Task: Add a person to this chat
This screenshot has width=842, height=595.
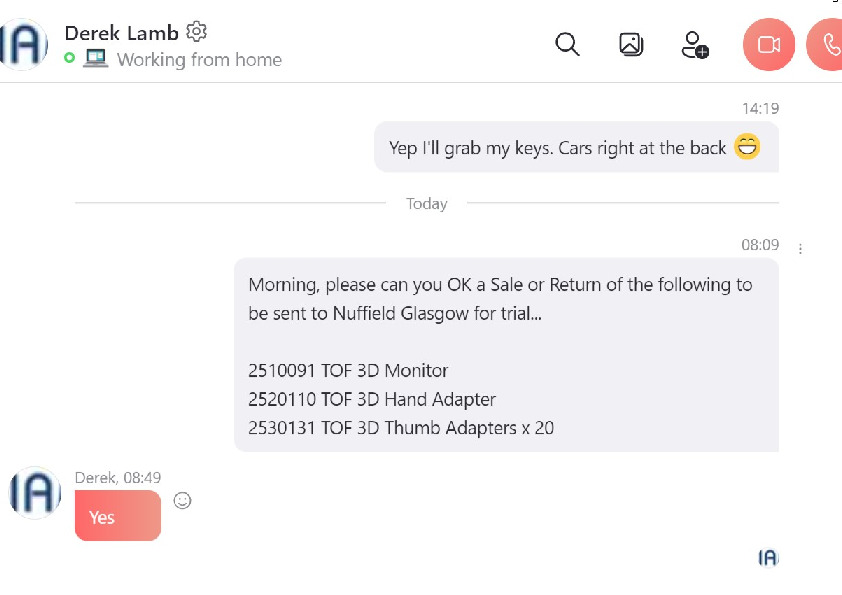Action: [694, 45]
